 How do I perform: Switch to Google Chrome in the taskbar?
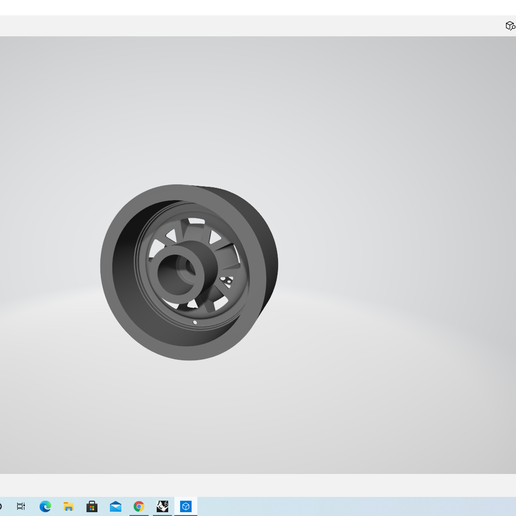pos(139,506)
